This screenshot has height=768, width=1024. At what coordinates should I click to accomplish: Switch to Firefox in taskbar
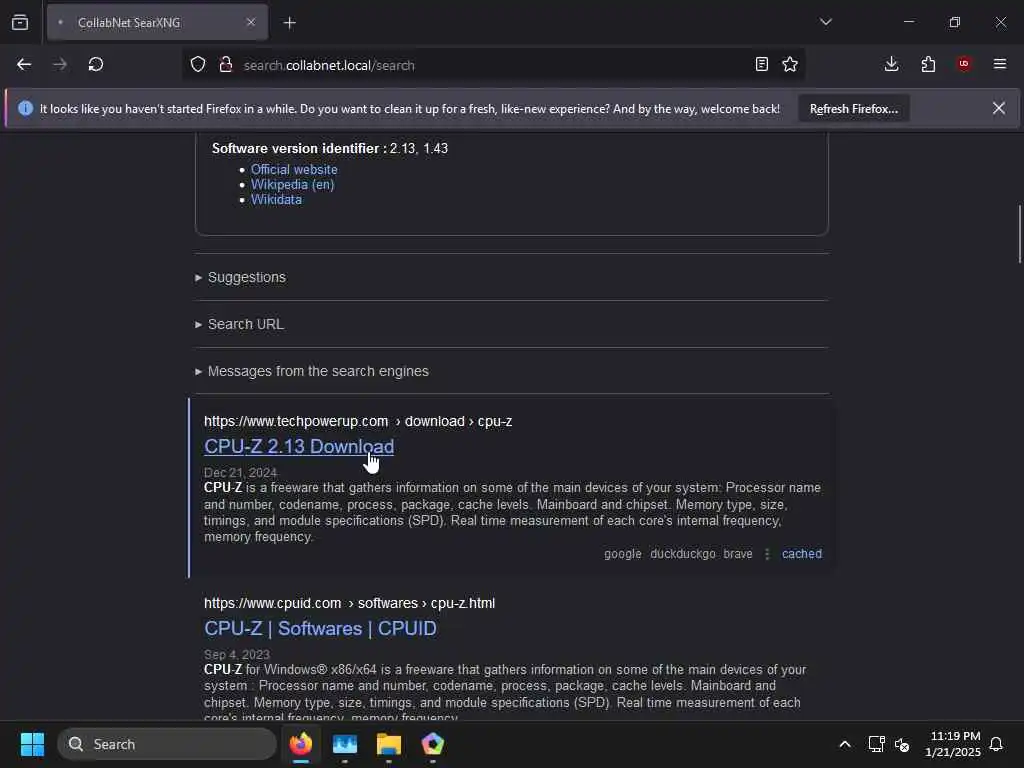tap(301, 744)
